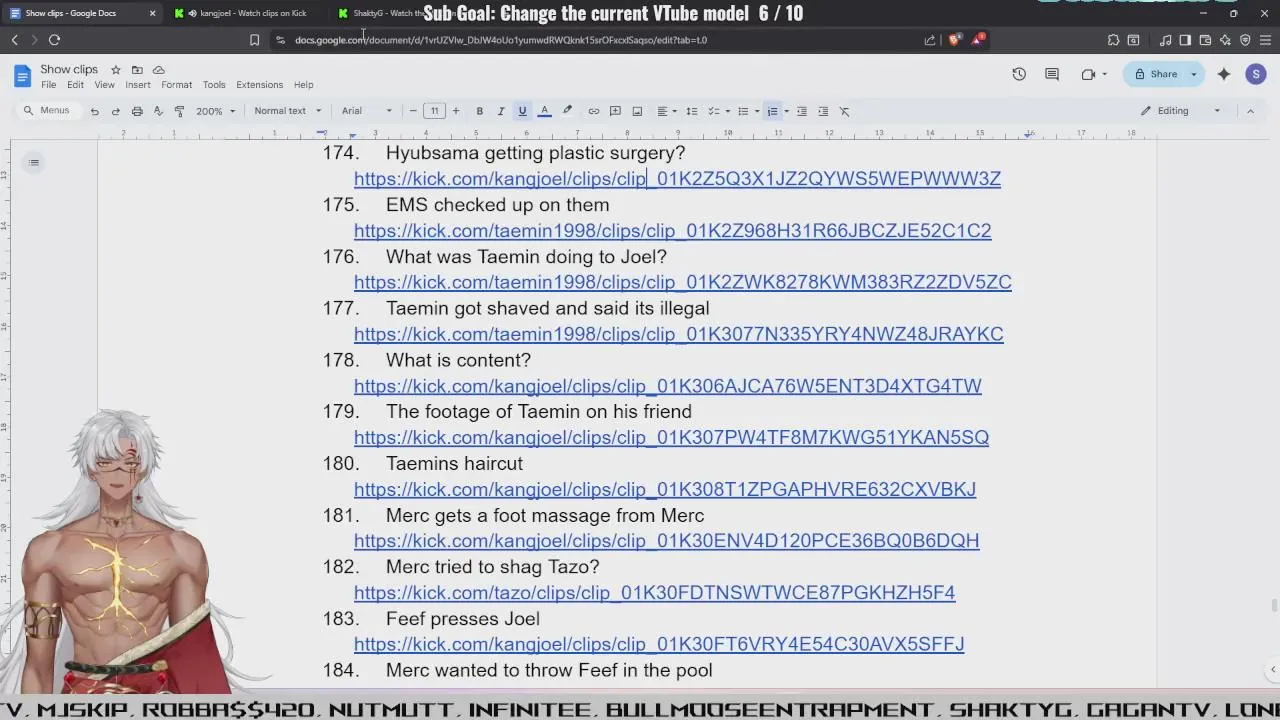1280x720 pixels.
Task: Reload the page in browser
Action: pos(54,40)
